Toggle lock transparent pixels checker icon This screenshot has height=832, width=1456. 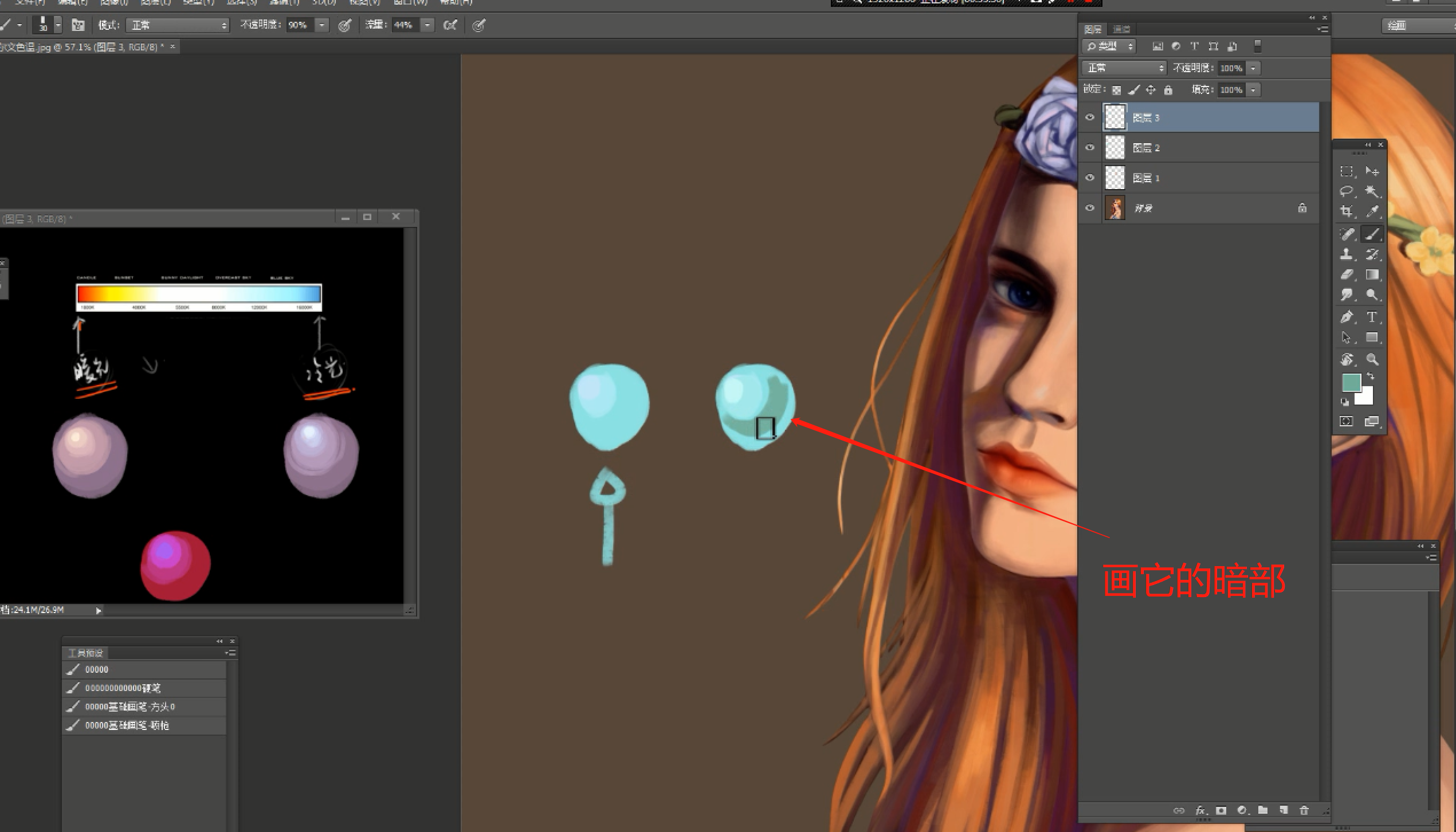[1116, 90]
